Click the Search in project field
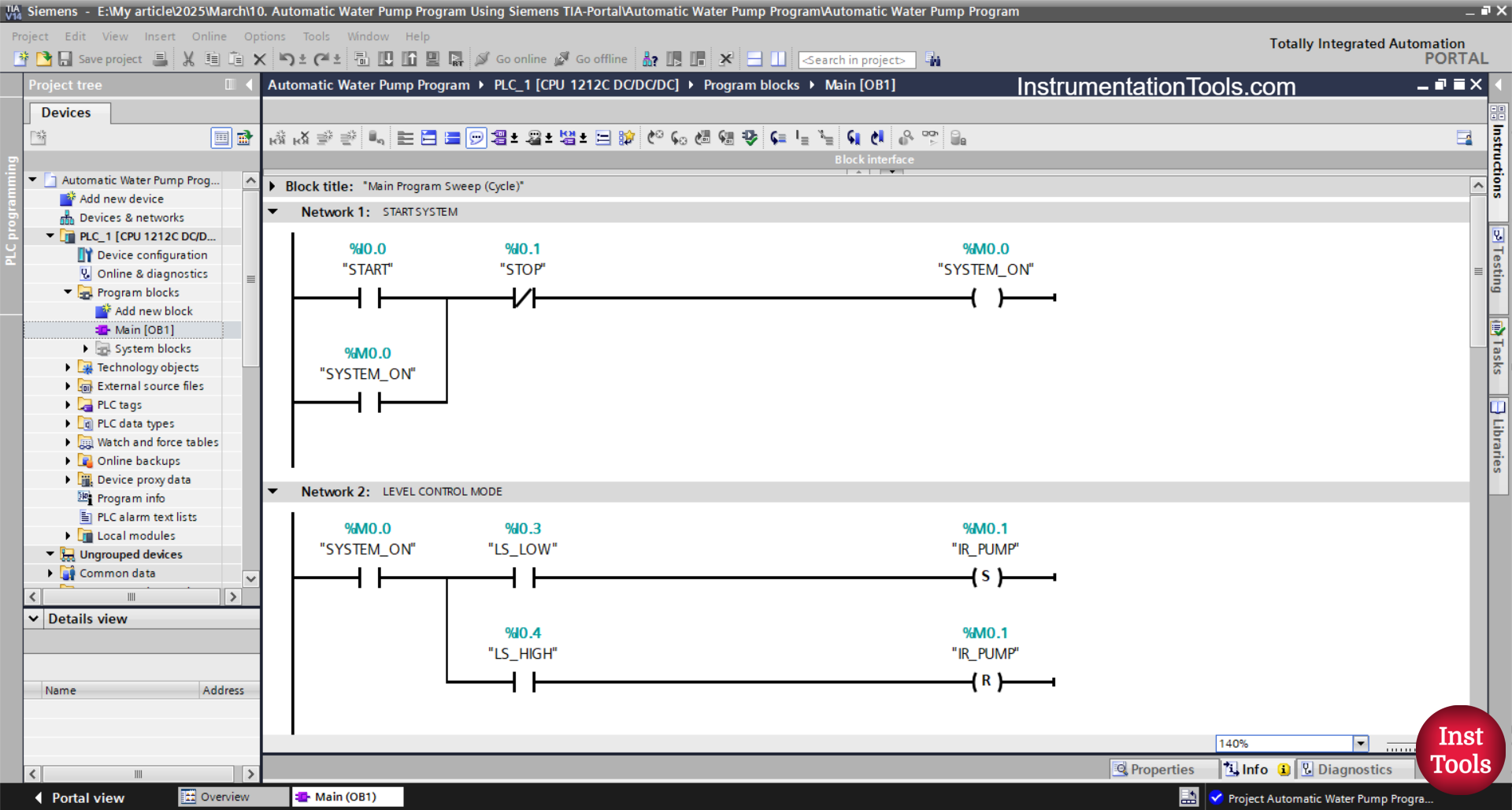Screen dimensions: 1512x810 [x=856, y=60]
